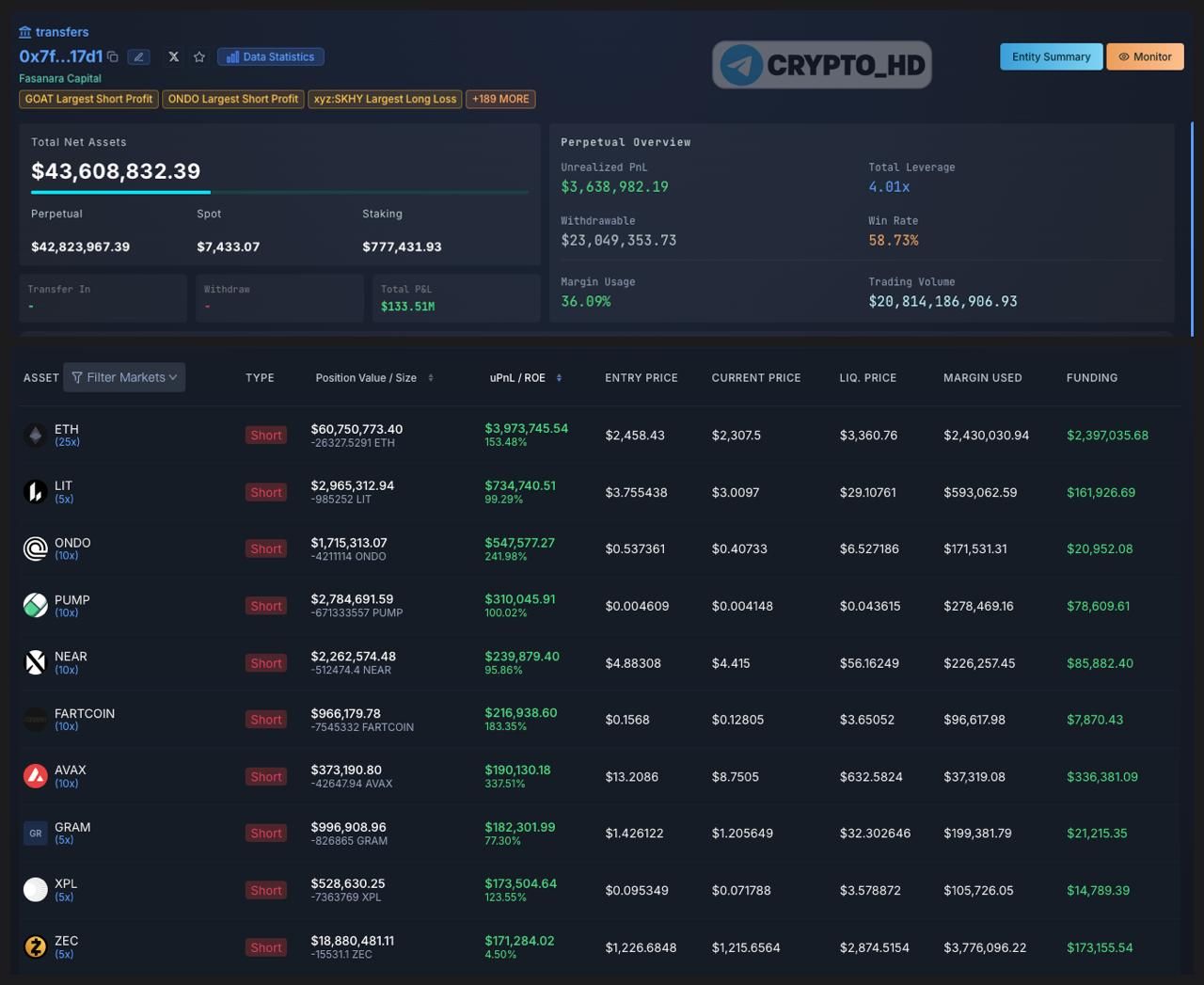Screen dimensions: 1204x985
Task: Star this address as favorite
Action: pos(199,56)
